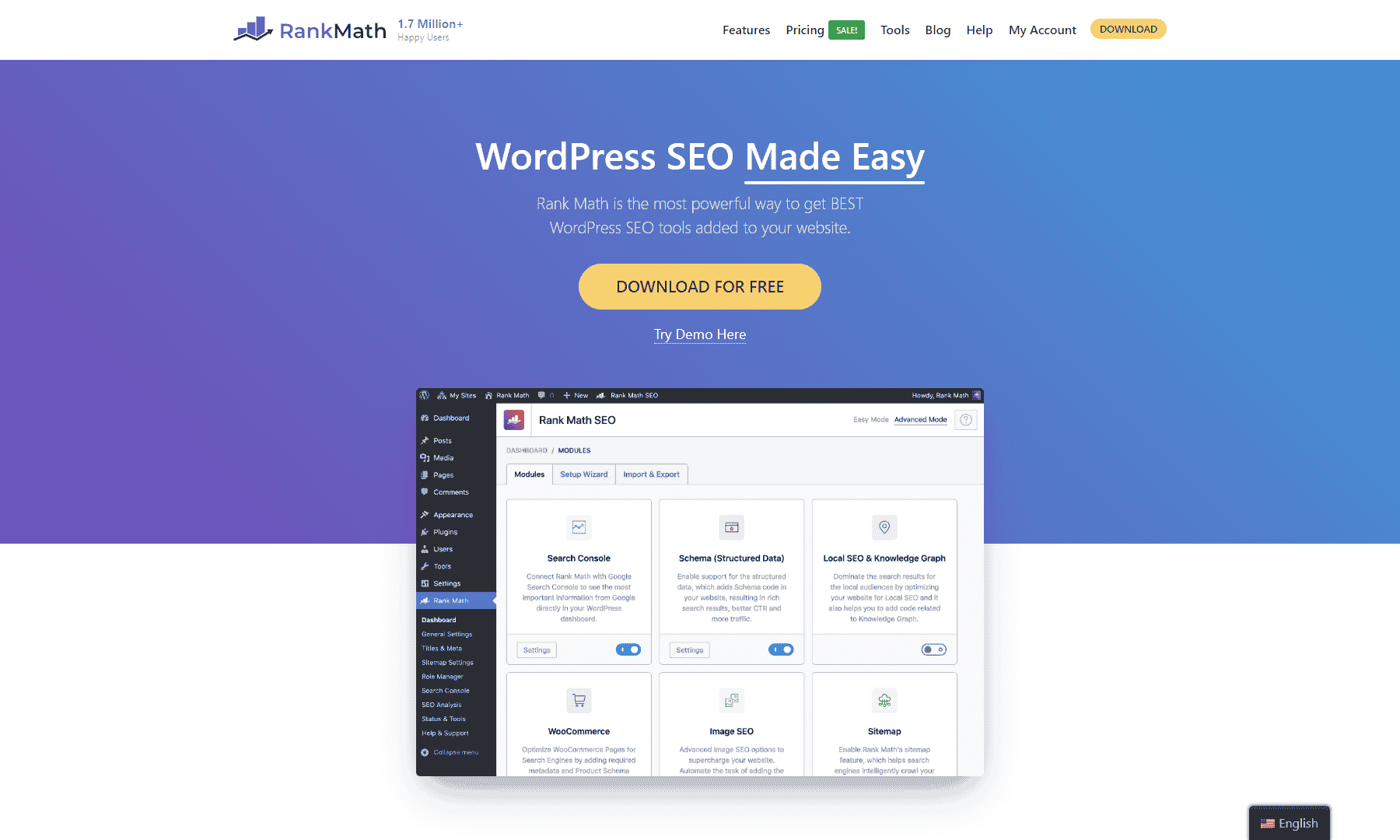Open My Account
The width and height of the screenshot is (1400, 840).
1042,30
